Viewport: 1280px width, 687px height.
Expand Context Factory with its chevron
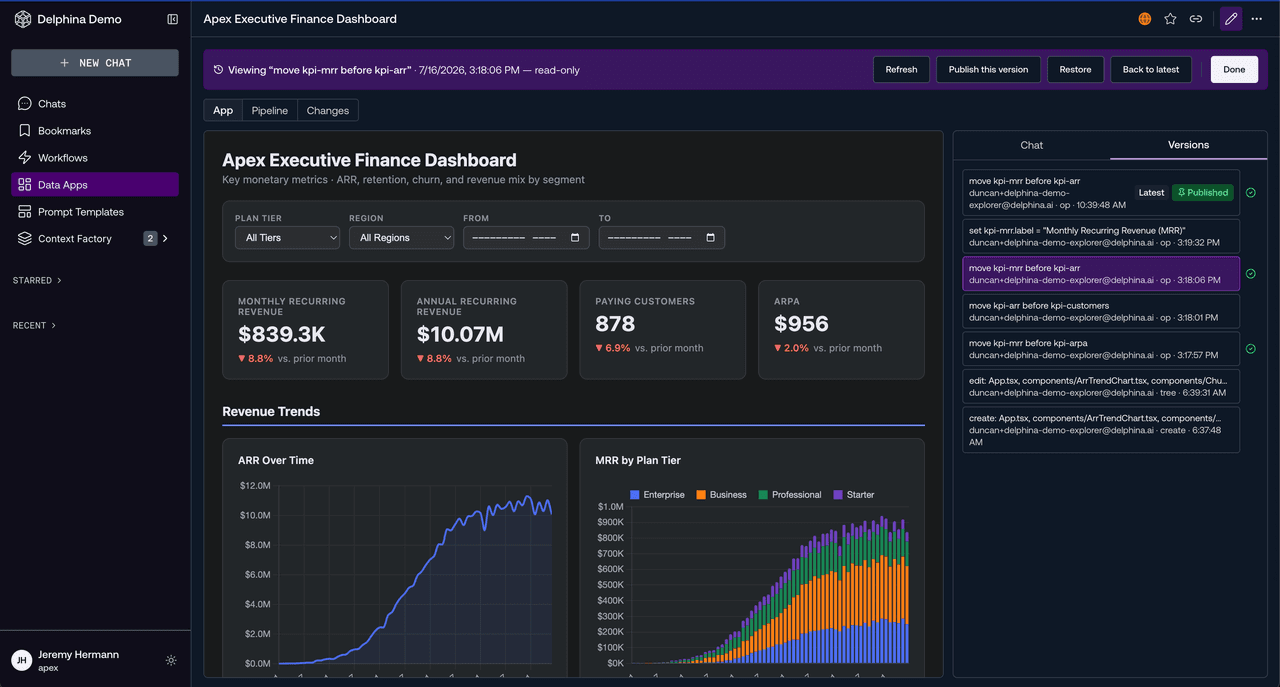tap(165, 238)
